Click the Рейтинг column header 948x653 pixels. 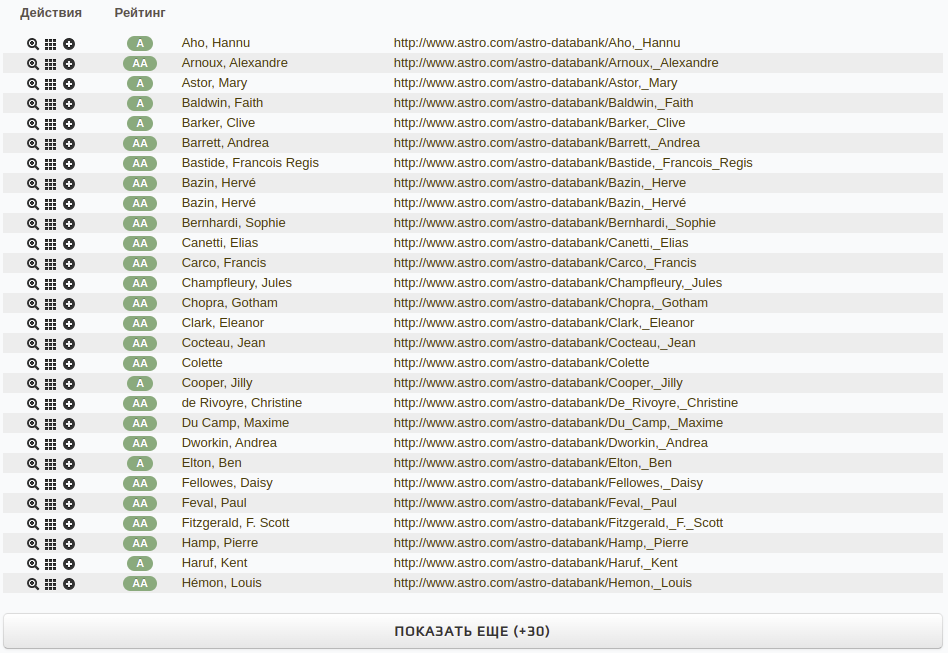[140, 13]
